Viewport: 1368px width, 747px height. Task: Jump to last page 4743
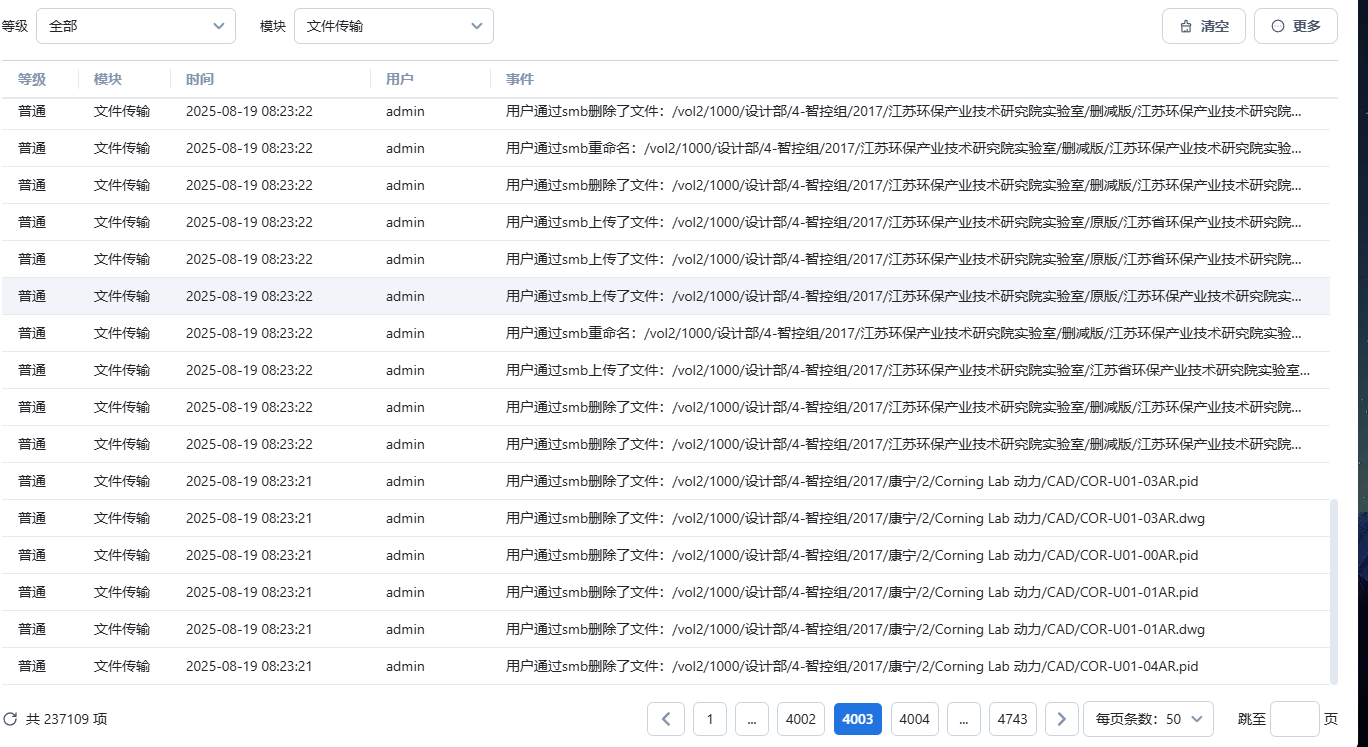1012,719
